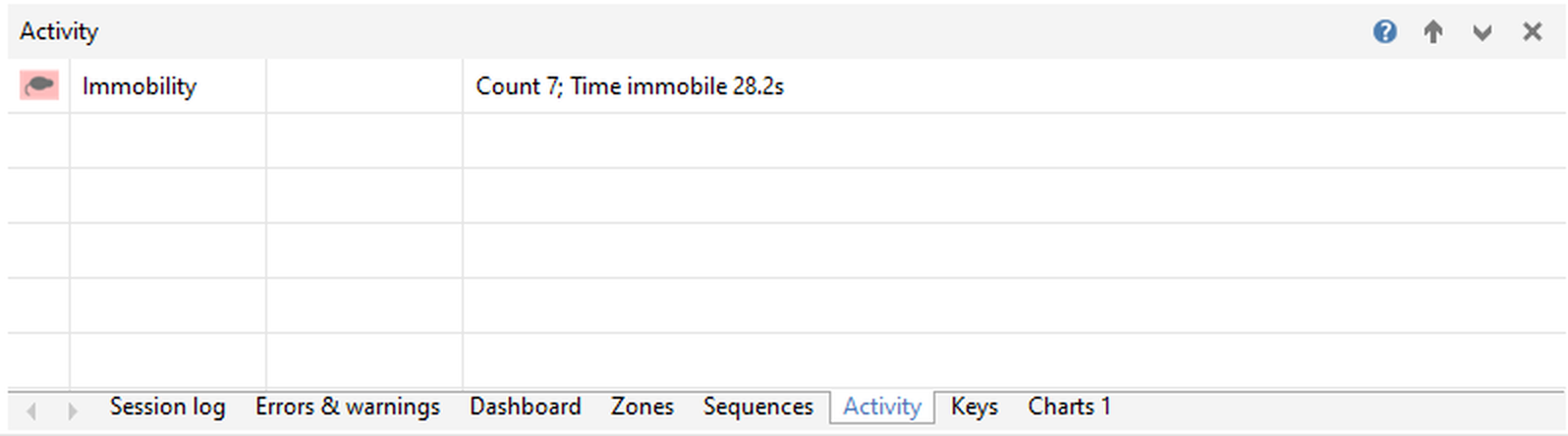Click the Immobility mouse icon
1568x436 pixels.
(39, 86)
